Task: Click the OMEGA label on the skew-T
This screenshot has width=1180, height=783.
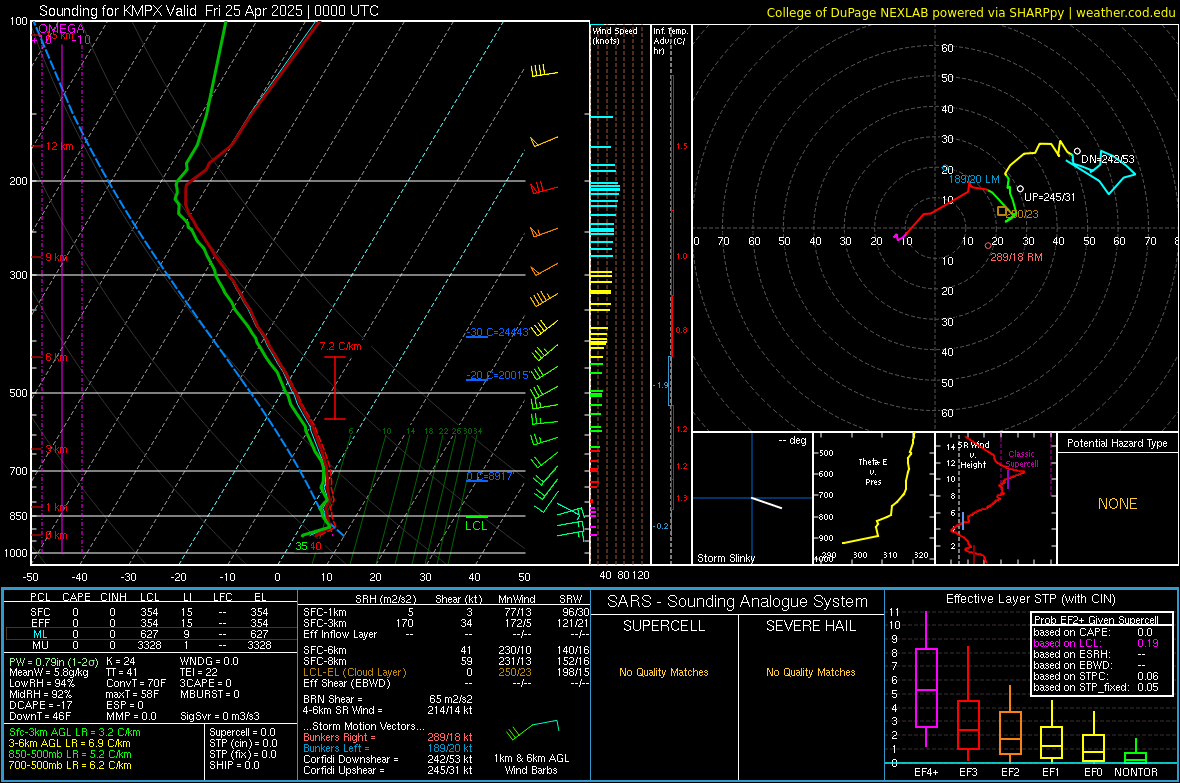Action: pos(62,29)
